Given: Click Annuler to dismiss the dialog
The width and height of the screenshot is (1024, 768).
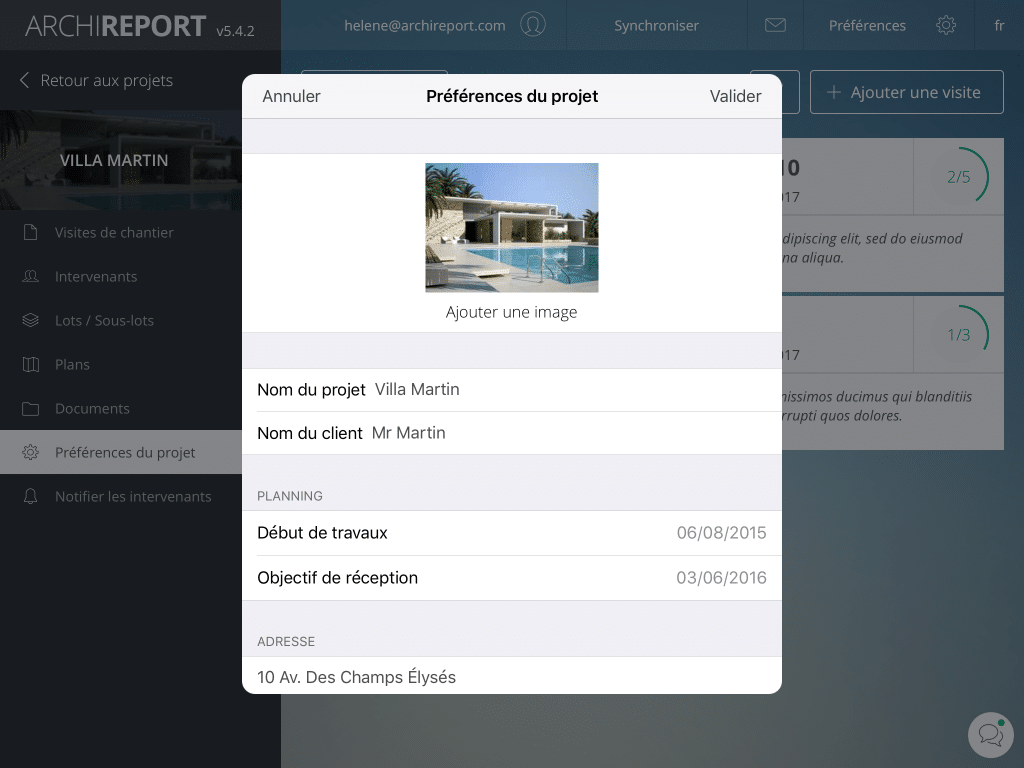Looking at the screenshot, I should (x=291, y=96).
